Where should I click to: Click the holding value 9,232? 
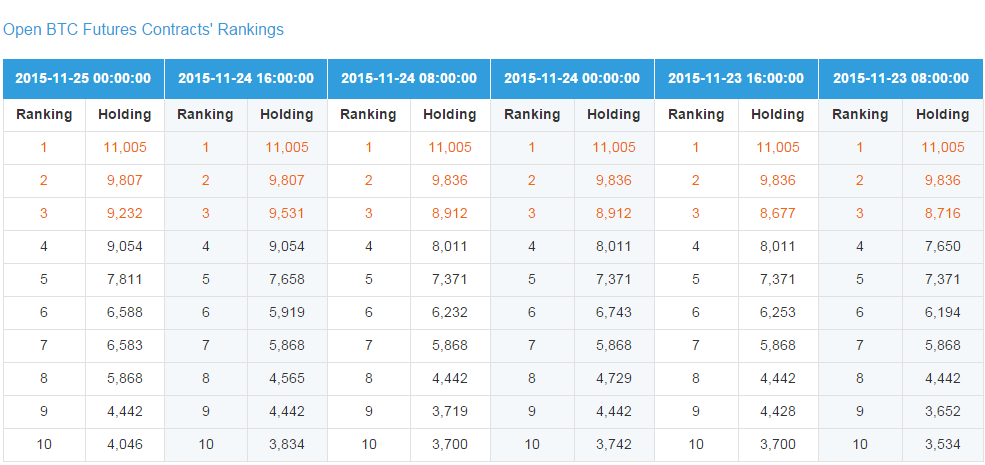coord(124,214)
